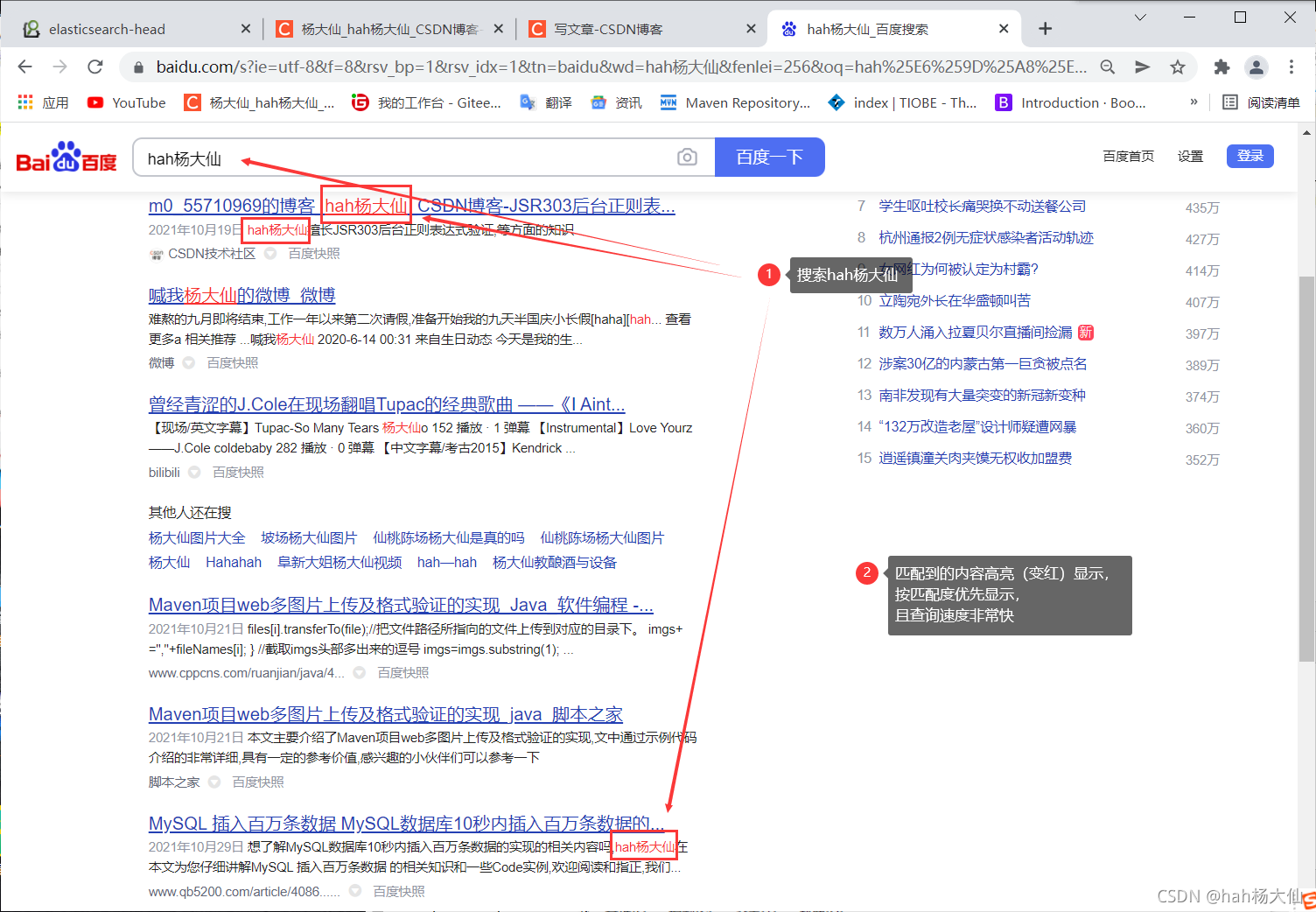Close the elasticsearch-head tab
This screenshot has width=1316, height=912.
pyautogui.click(x=246, y=29)
